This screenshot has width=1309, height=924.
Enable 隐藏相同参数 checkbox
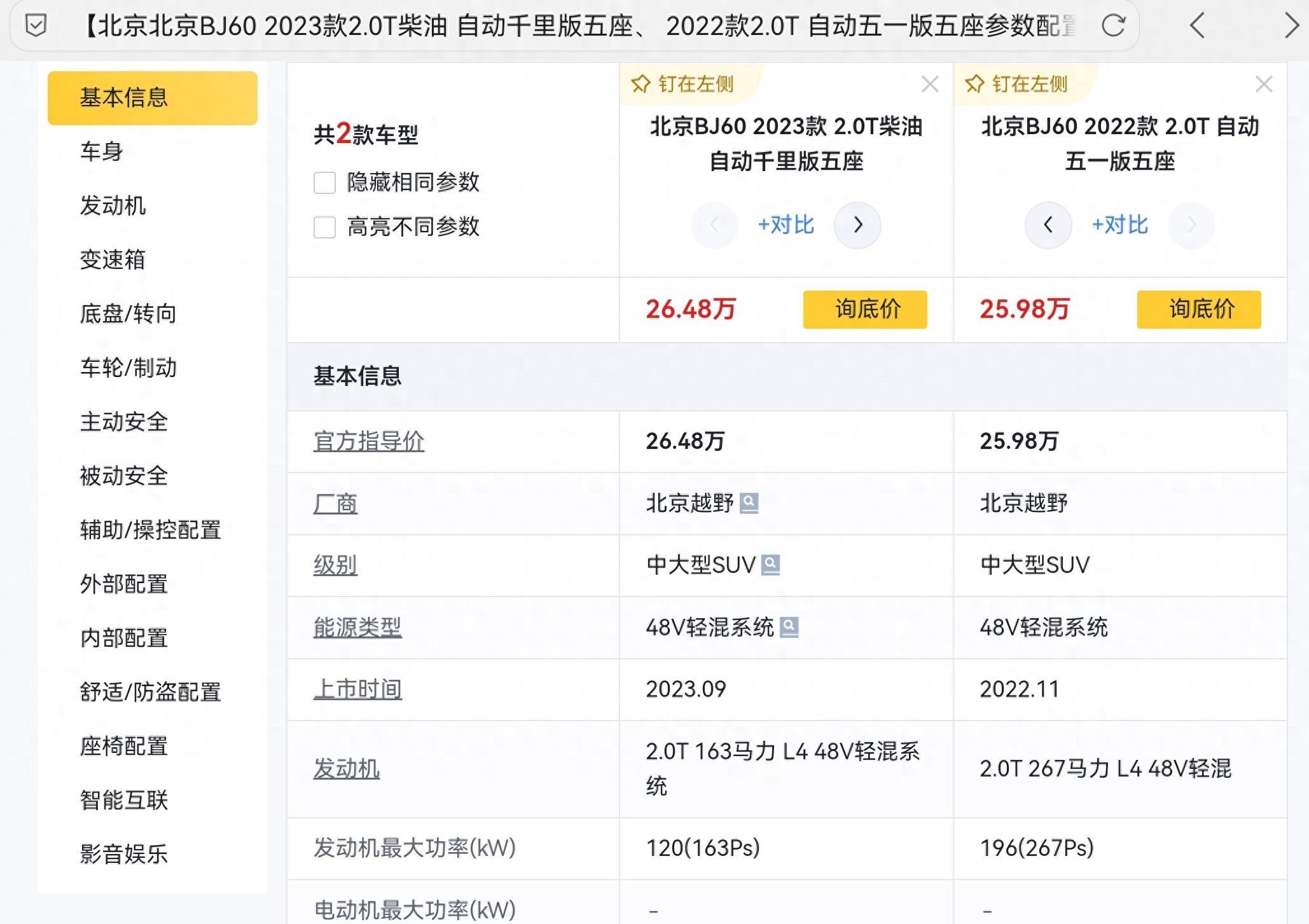pyautogui.click(x=324, y=183)
